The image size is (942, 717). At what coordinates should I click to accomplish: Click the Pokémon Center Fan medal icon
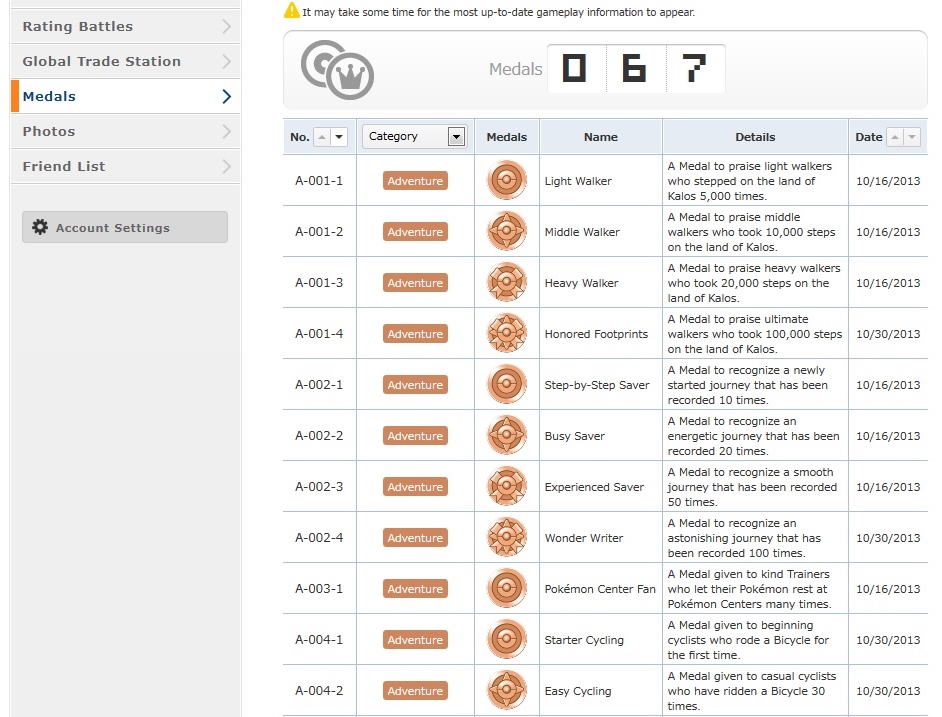[506, 589]
